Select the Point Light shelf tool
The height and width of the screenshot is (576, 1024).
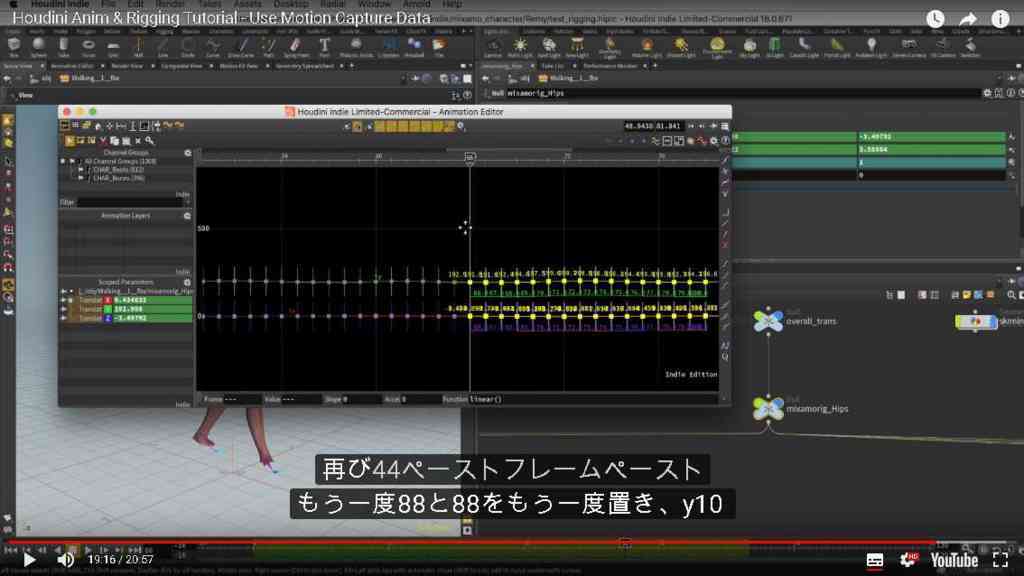click(520, 46)
